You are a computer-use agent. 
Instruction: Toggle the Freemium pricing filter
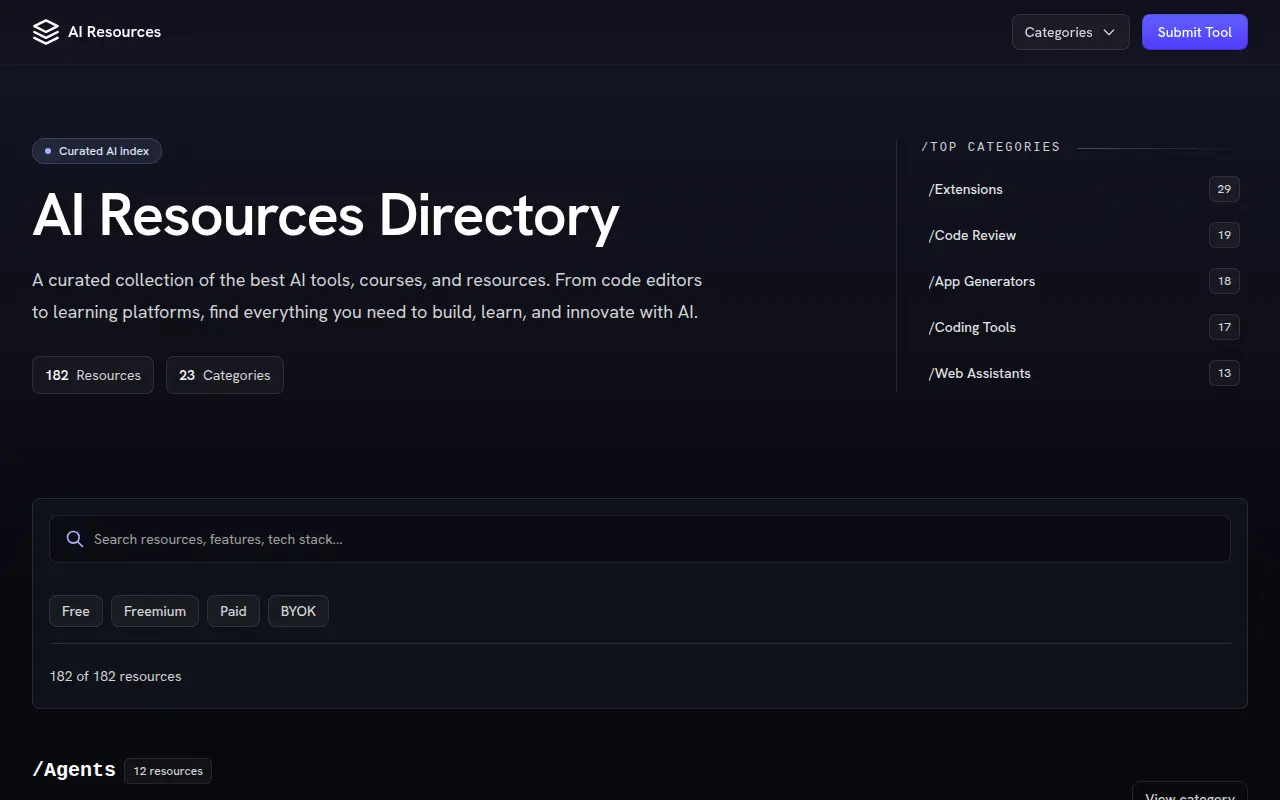click(155, 611)
